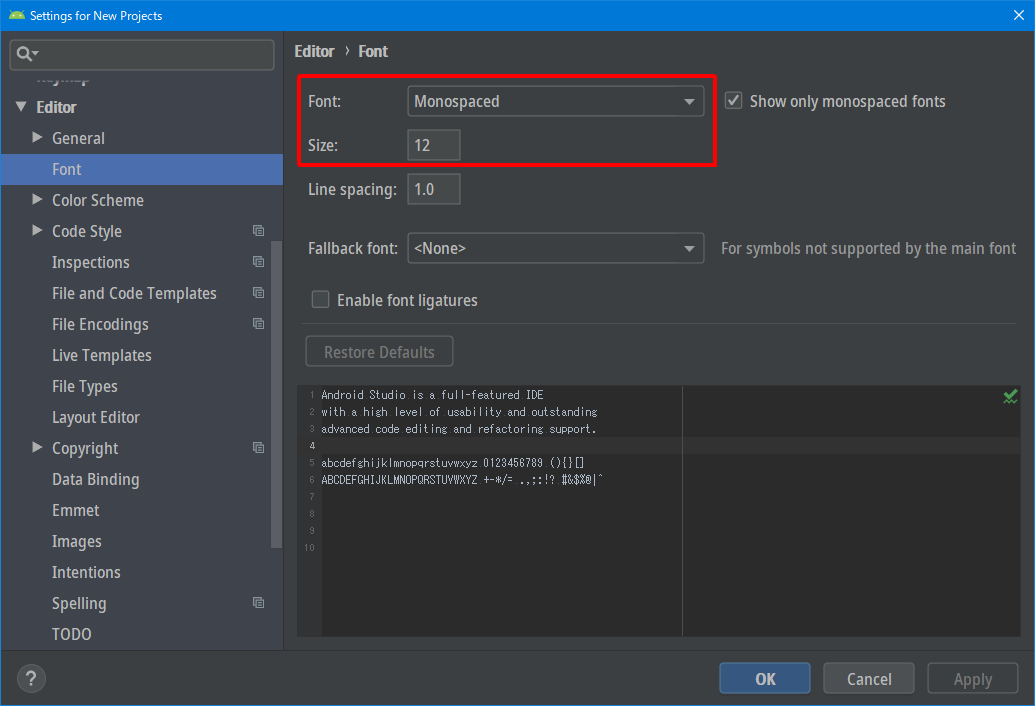Click preview line starting 'abcdefghijklmnopqrstuvwxyz'

coord(452,463)
